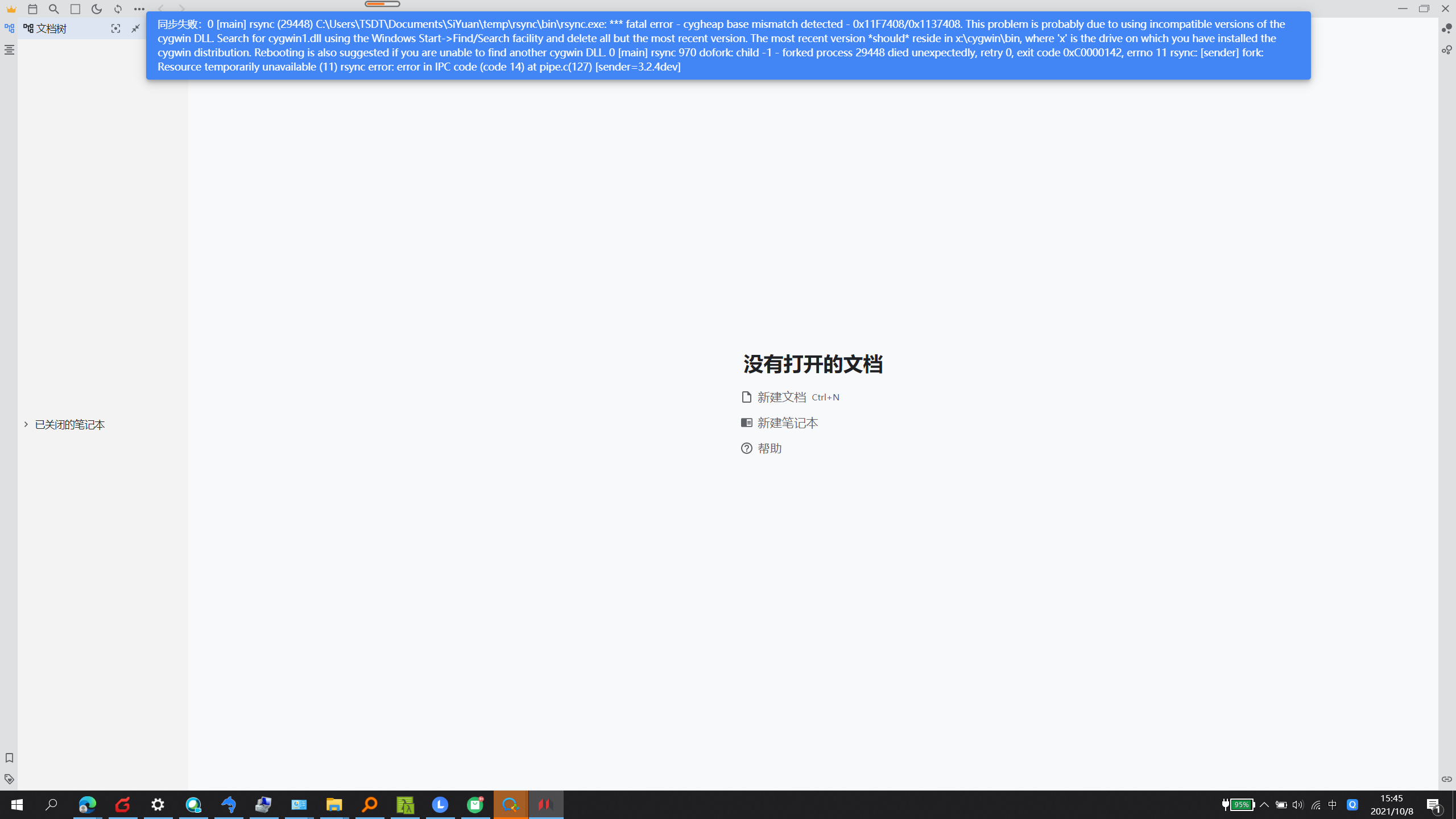Open the outline panel in left sidebar

pos(9,50)
